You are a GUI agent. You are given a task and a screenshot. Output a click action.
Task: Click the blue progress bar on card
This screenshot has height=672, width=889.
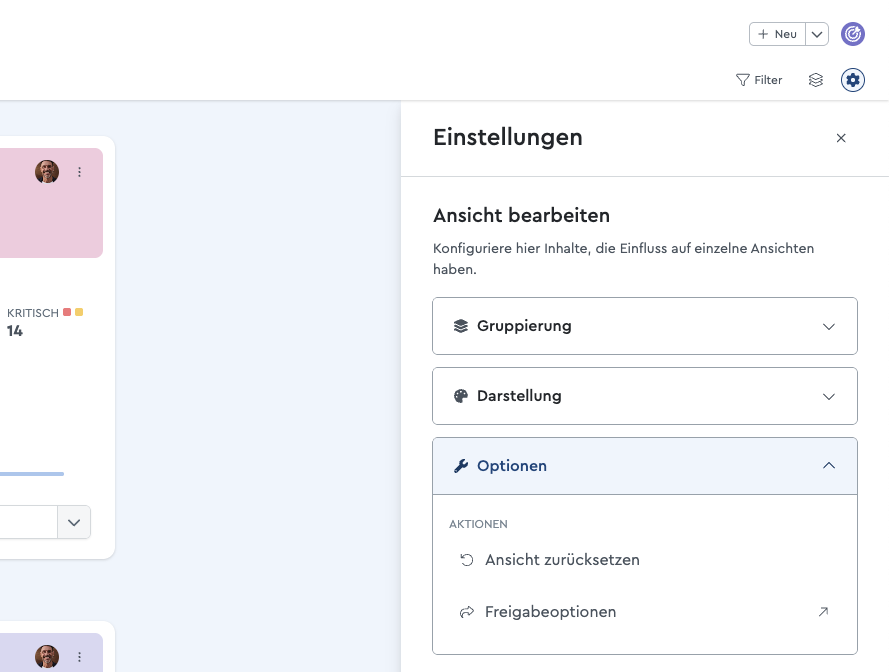[32, 474]
